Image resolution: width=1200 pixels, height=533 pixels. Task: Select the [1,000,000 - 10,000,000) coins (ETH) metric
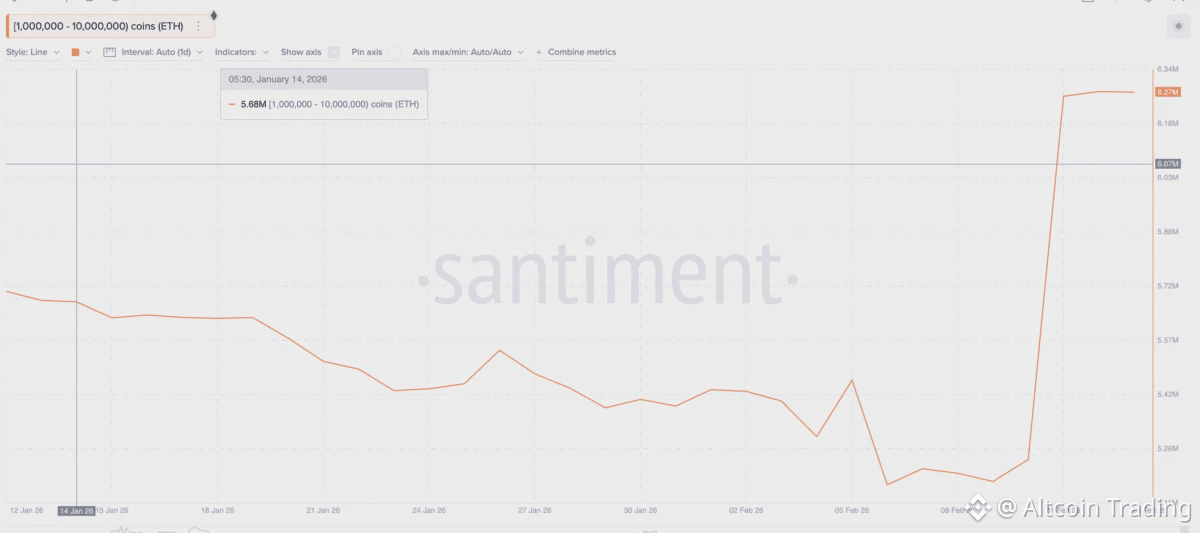pos(98,26)
